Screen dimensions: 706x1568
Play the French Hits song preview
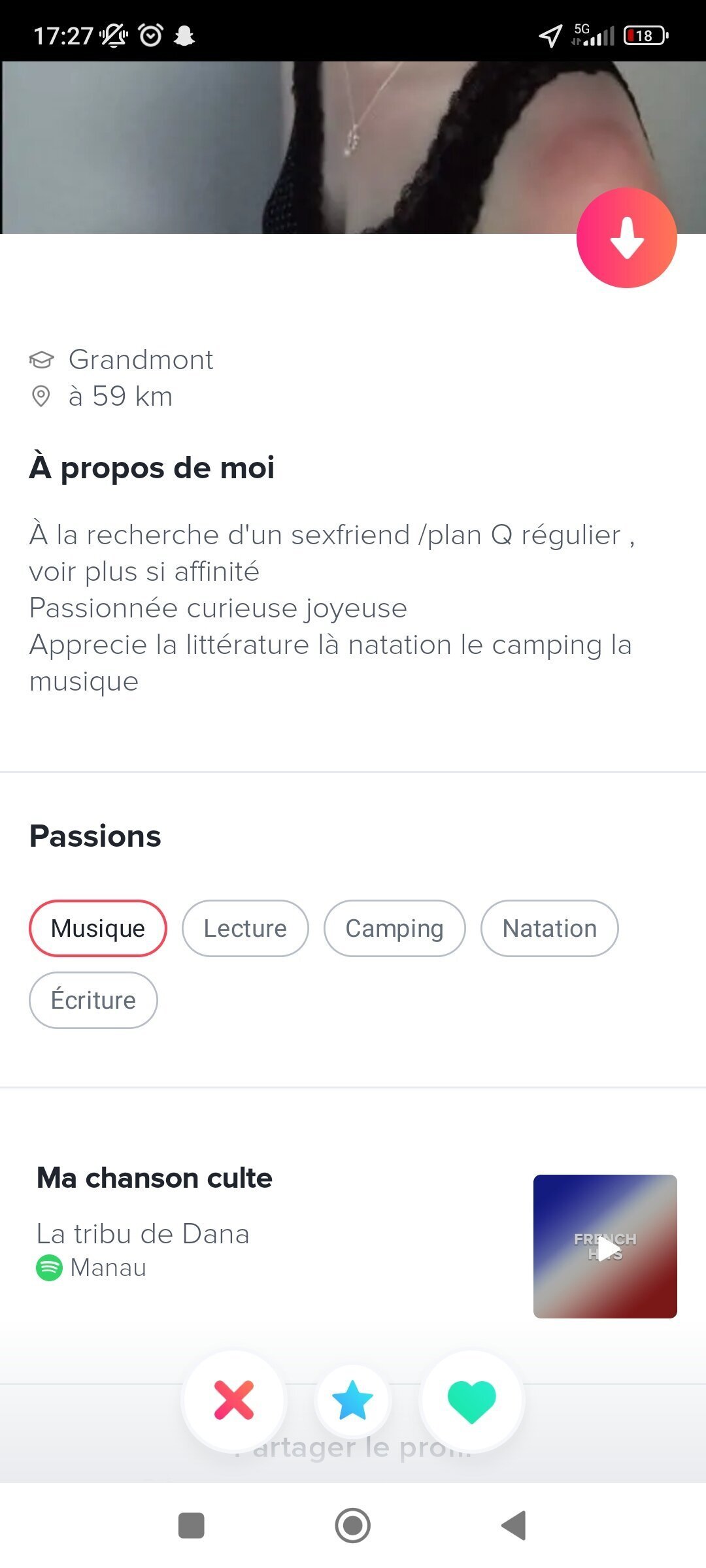tap(605, 1247)
